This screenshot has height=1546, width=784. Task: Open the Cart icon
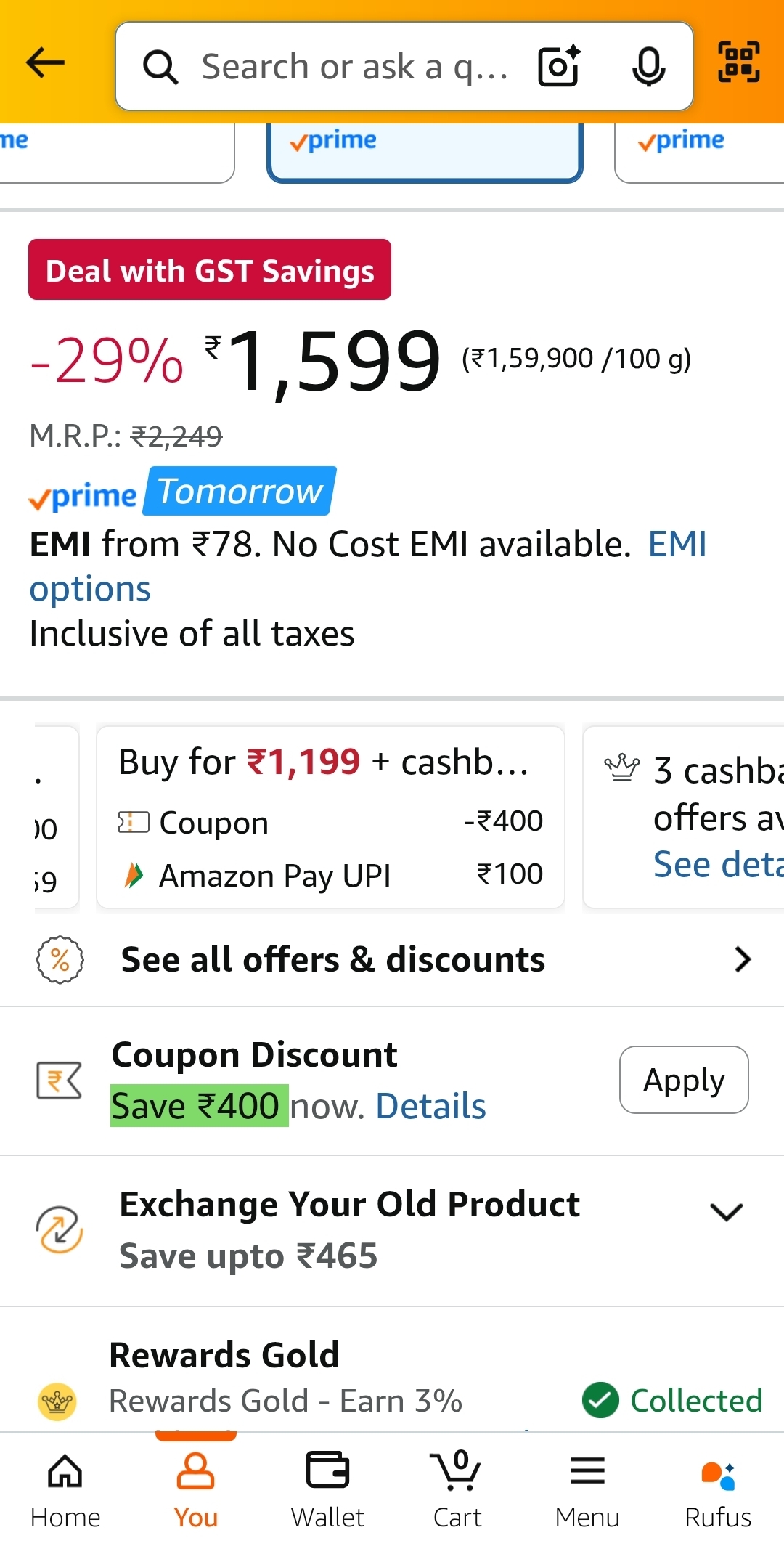[x=457, y=1489]
